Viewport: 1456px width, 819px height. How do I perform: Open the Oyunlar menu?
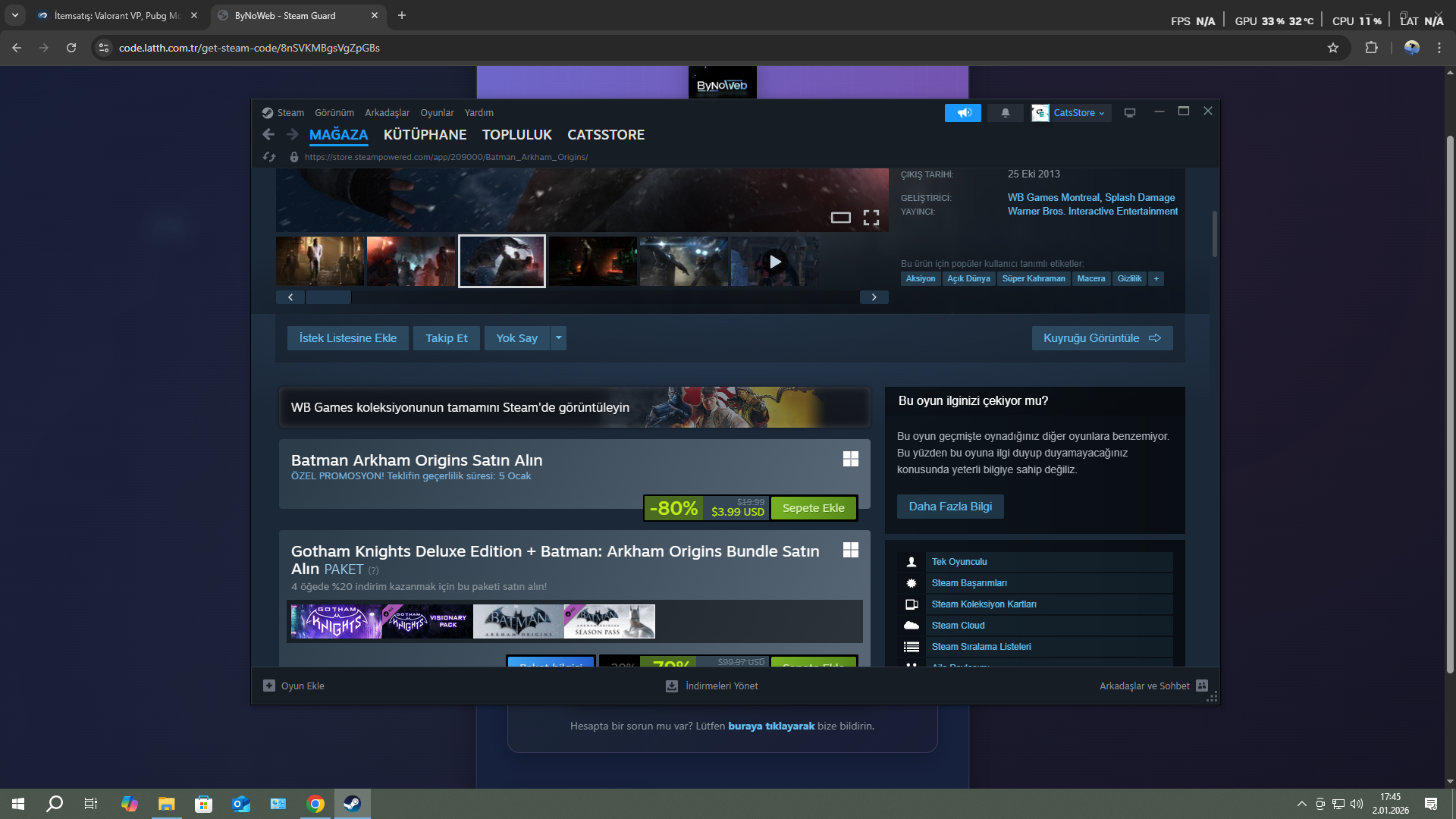point(438,113)
